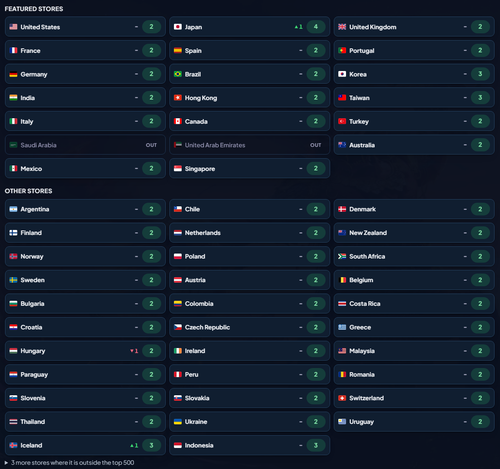500x469 pixels.
Task: Click the Slovakia store name
Action: (x=197, y=398)
